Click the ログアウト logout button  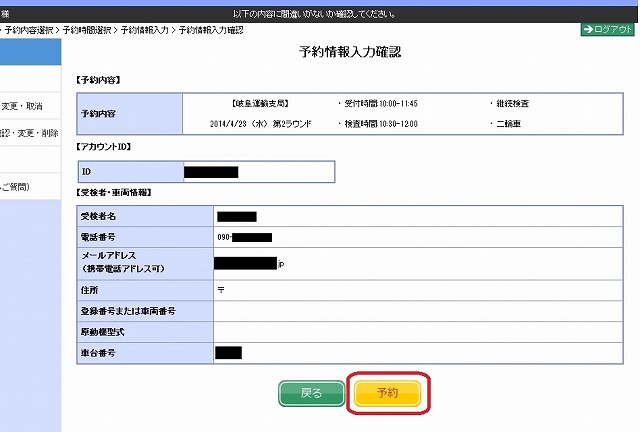[x=607, y=30]
